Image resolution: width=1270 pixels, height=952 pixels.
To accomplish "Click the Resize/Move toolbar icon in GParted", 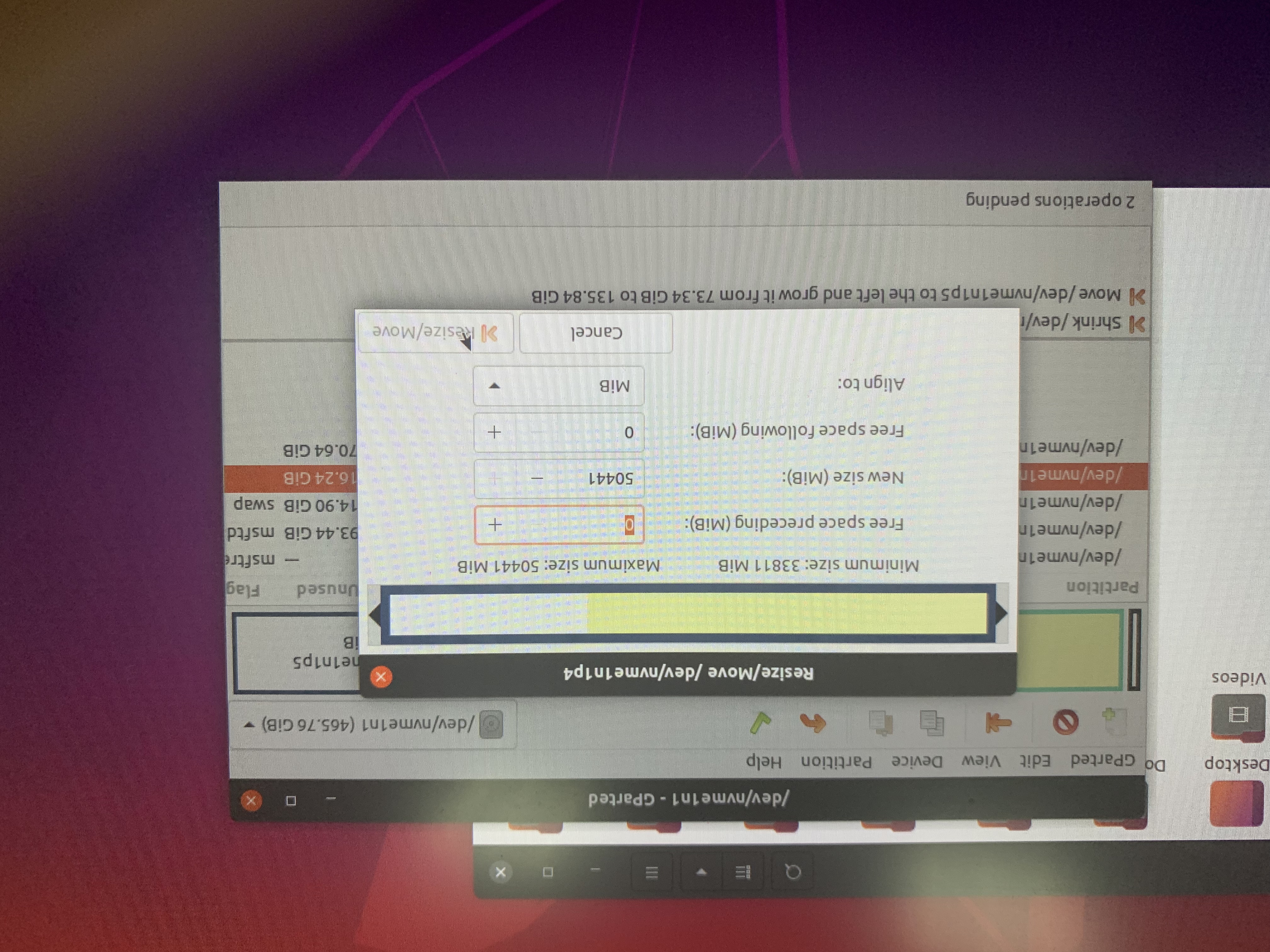I will tap(999, 722).
